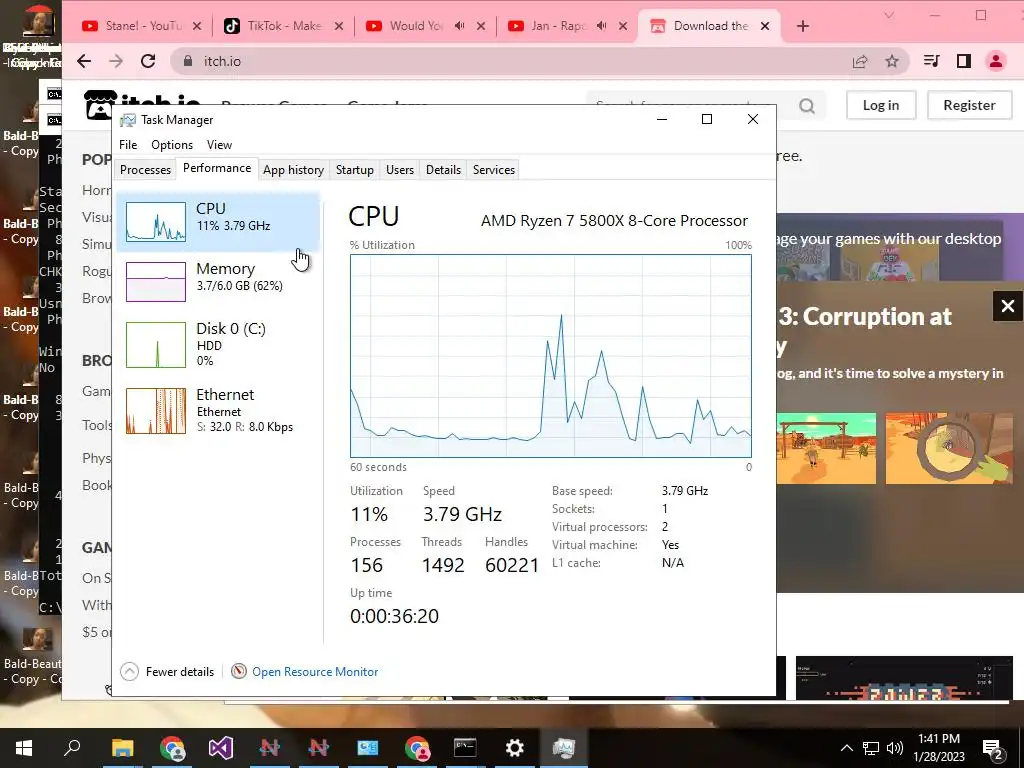Open the magnifying glass game screenshot
1024x768 pixels.
pyautogui.click(x=949, y=449)
